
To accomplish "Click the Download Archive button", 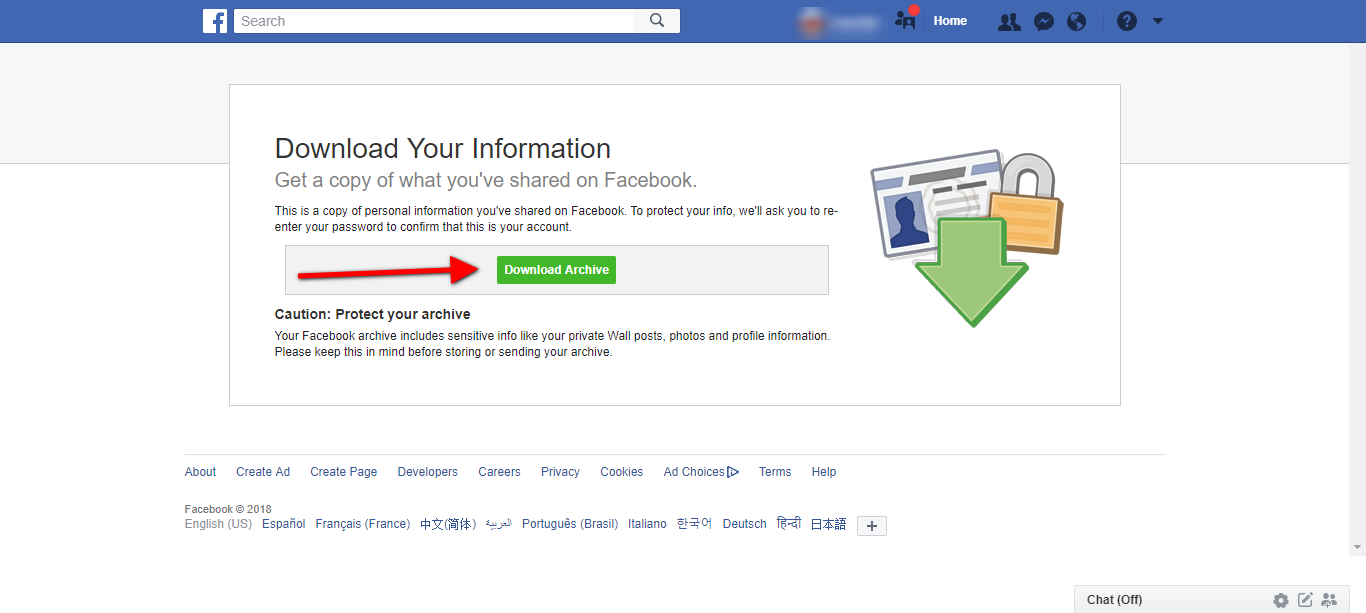I will [x=556, y=270].
